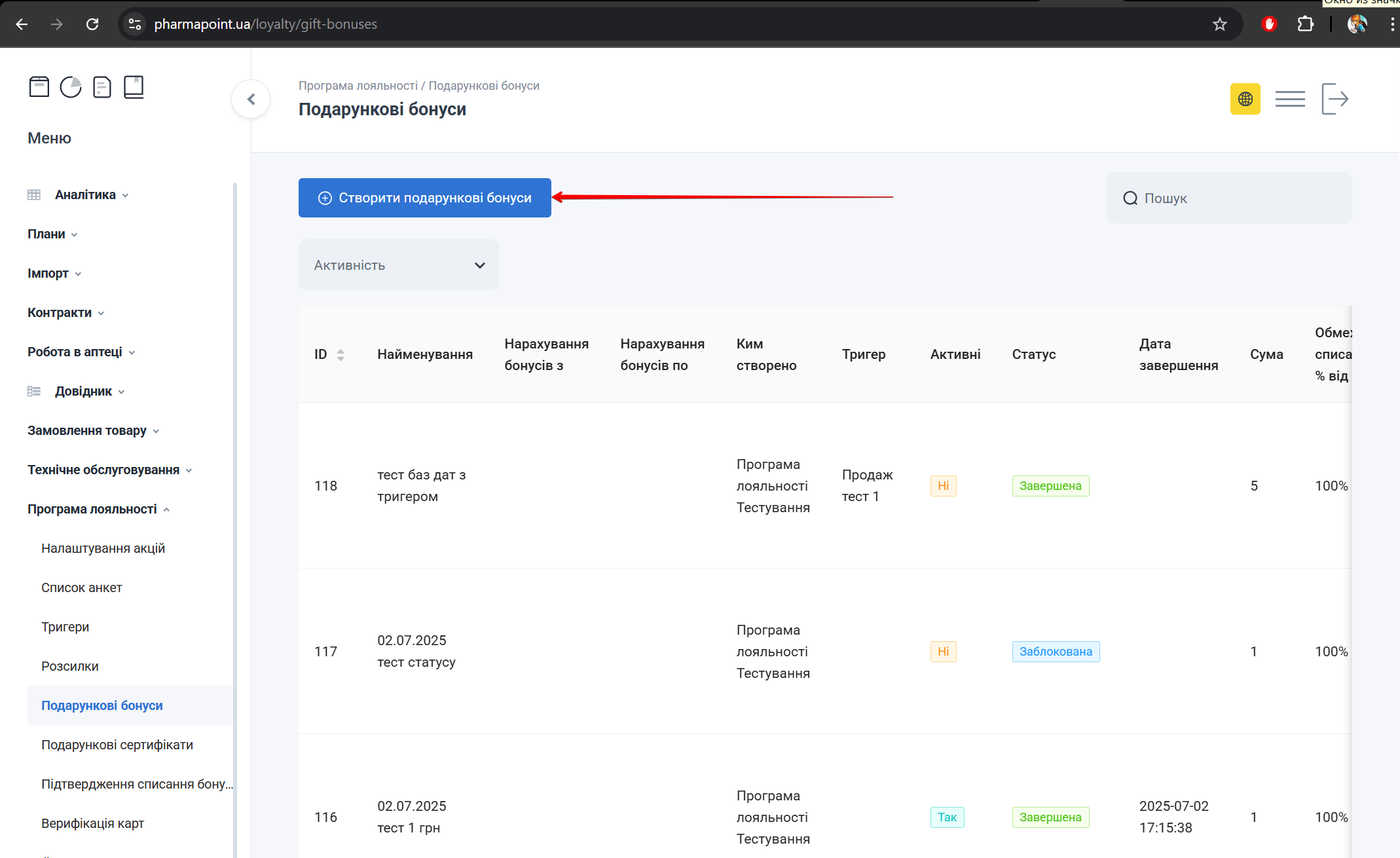This screenshot has width=1400, height=858.
Task: Click the document icon in sidebar header
Action: pos(102,86)
